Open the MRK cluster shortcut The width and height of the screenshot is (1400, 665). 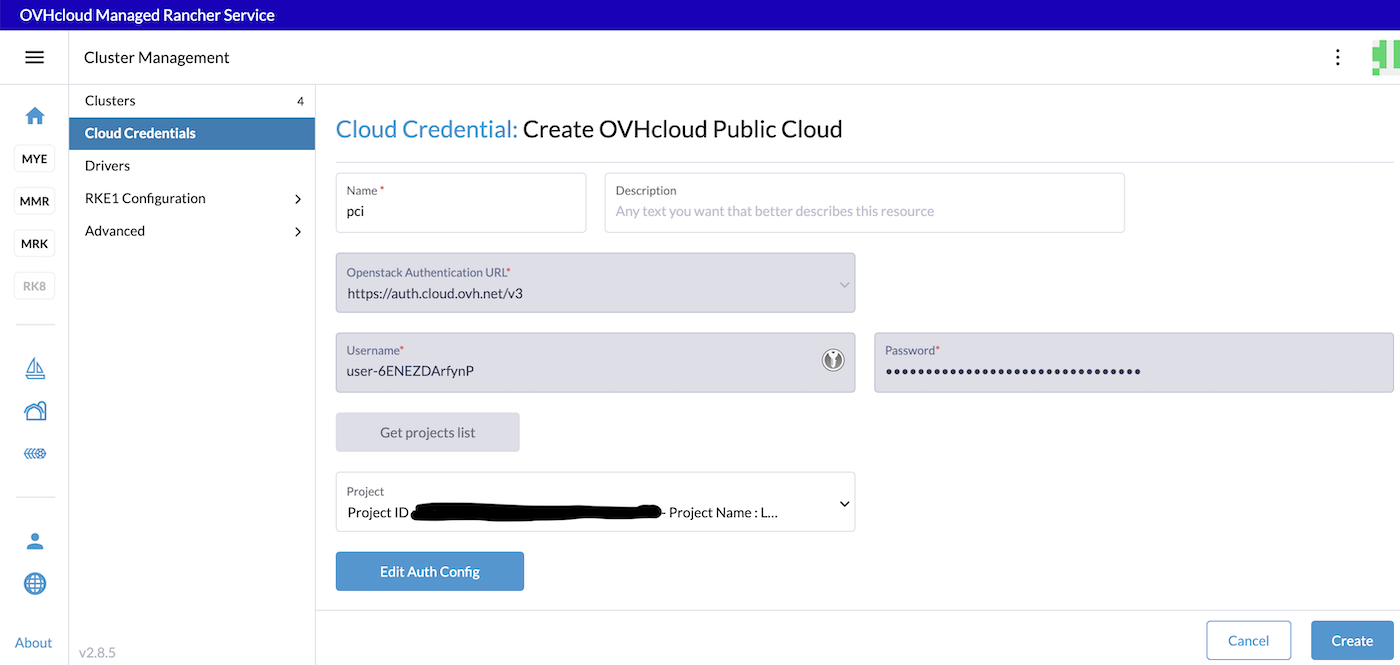[34, 242]
